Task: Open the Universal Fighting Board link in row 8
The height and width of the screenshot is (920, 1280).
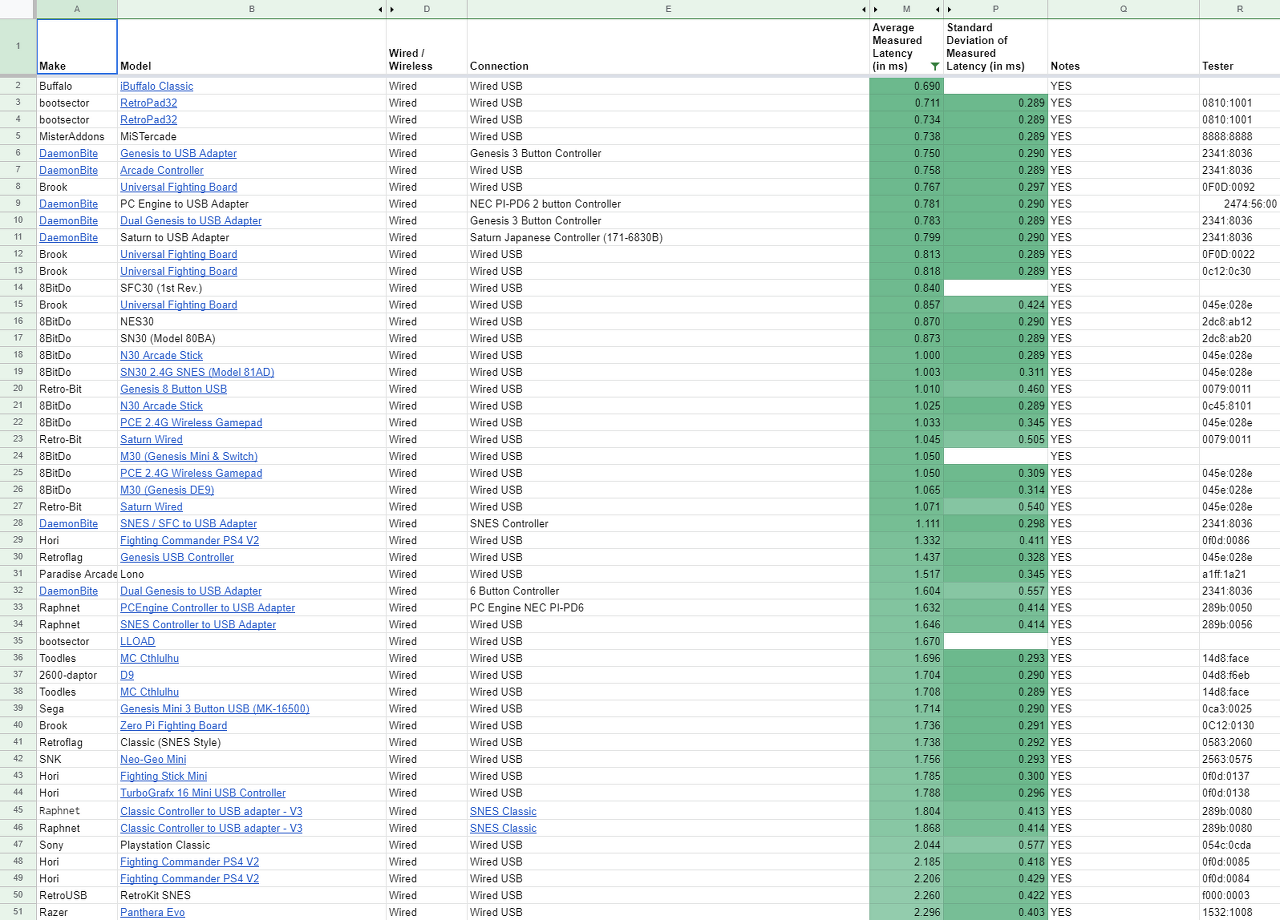Action: pyautogui.click(x=179, y=187)
